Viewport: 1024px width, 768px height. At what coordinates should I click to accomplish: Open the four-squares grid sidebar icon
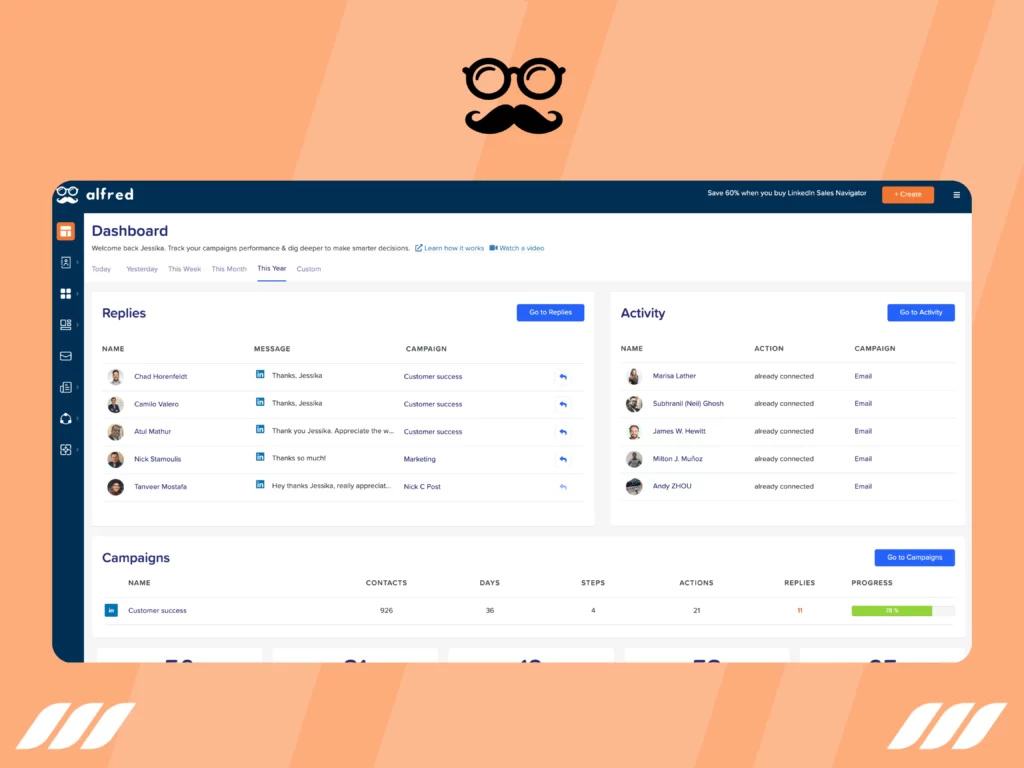tap(65, 294)
